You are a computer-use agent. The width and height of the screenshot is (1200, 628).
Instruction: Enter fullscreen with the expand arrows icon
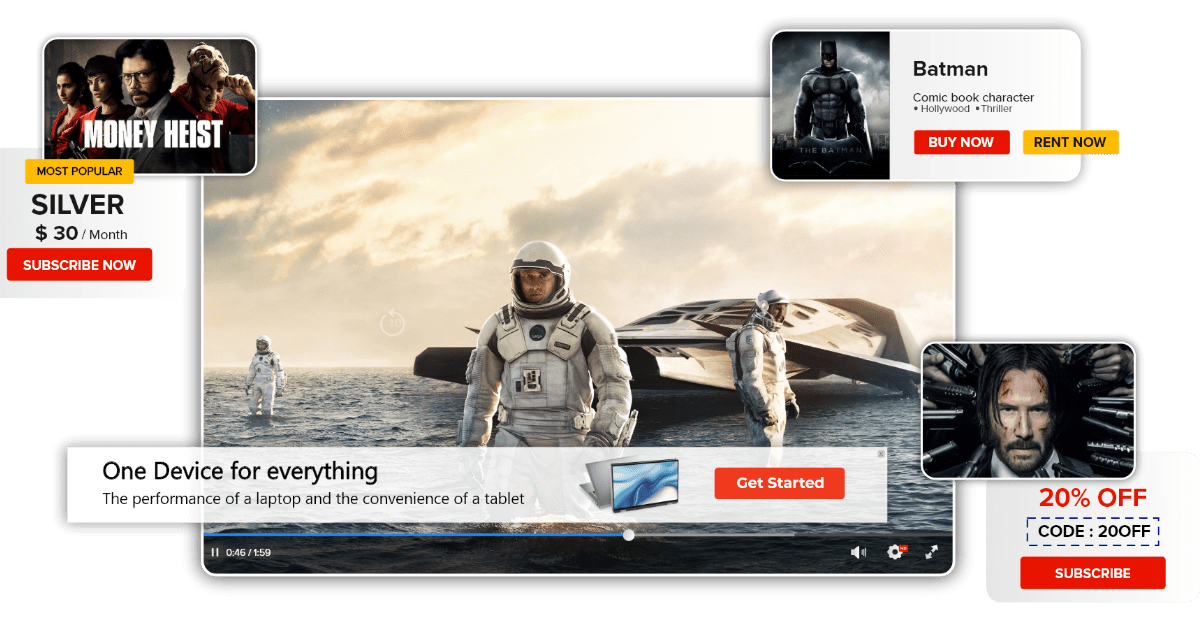(x=931, y=552)
